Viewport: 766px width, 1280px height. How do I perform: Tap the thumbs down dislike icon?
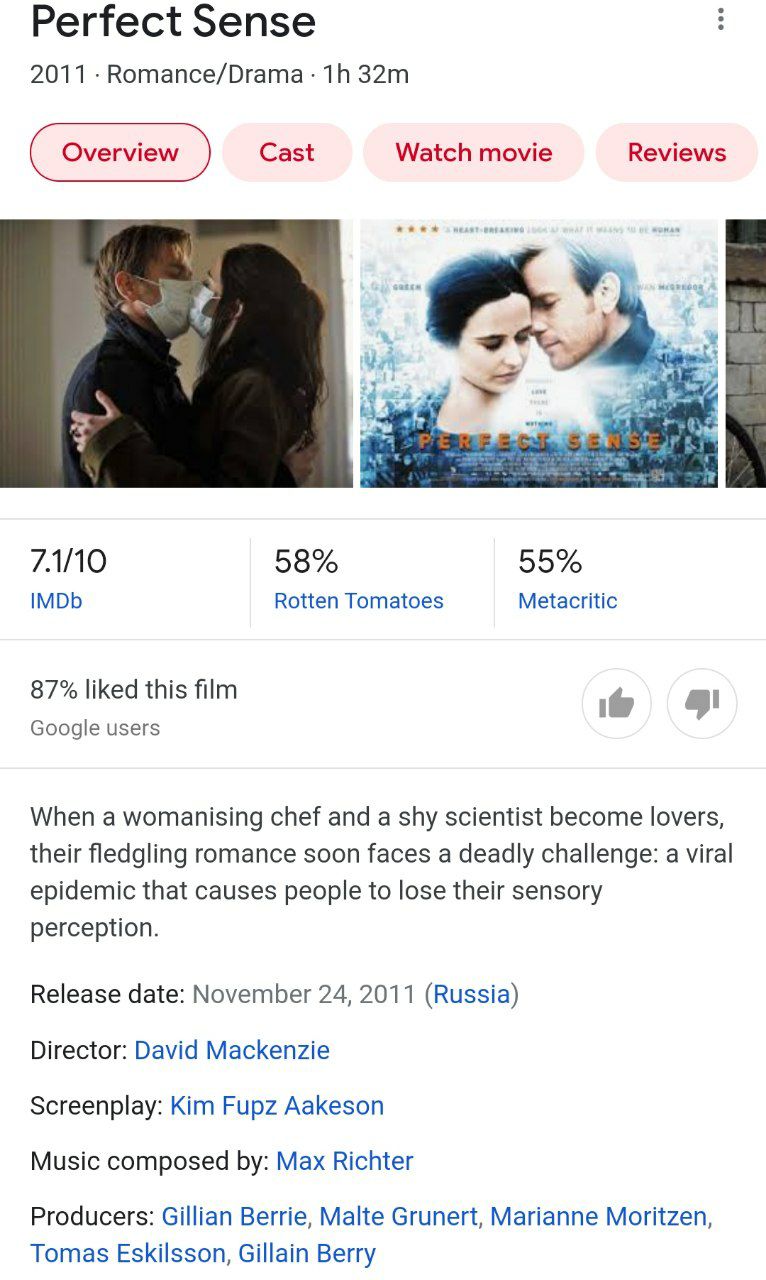tap(702, 704)
